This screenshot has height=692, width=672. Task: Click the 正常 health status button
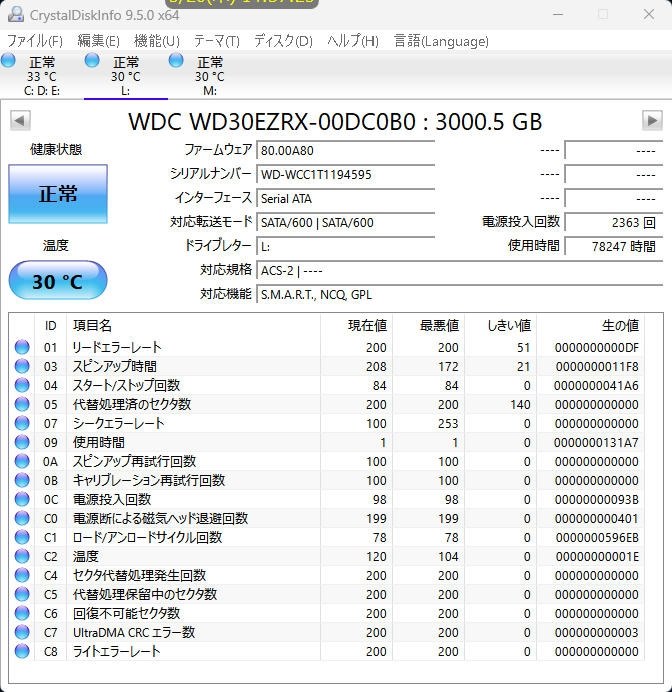click(58, 194)
